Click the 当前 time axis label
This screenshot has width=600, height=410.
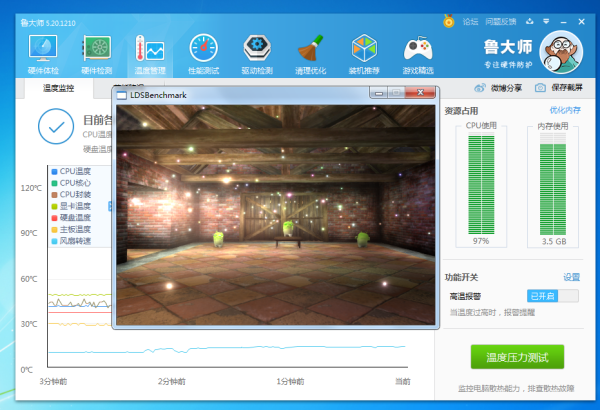click(x=403, y=381)
